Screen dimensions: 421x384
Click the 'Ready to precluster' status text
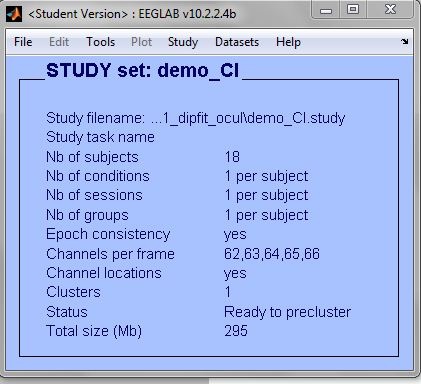click(287, 312)
